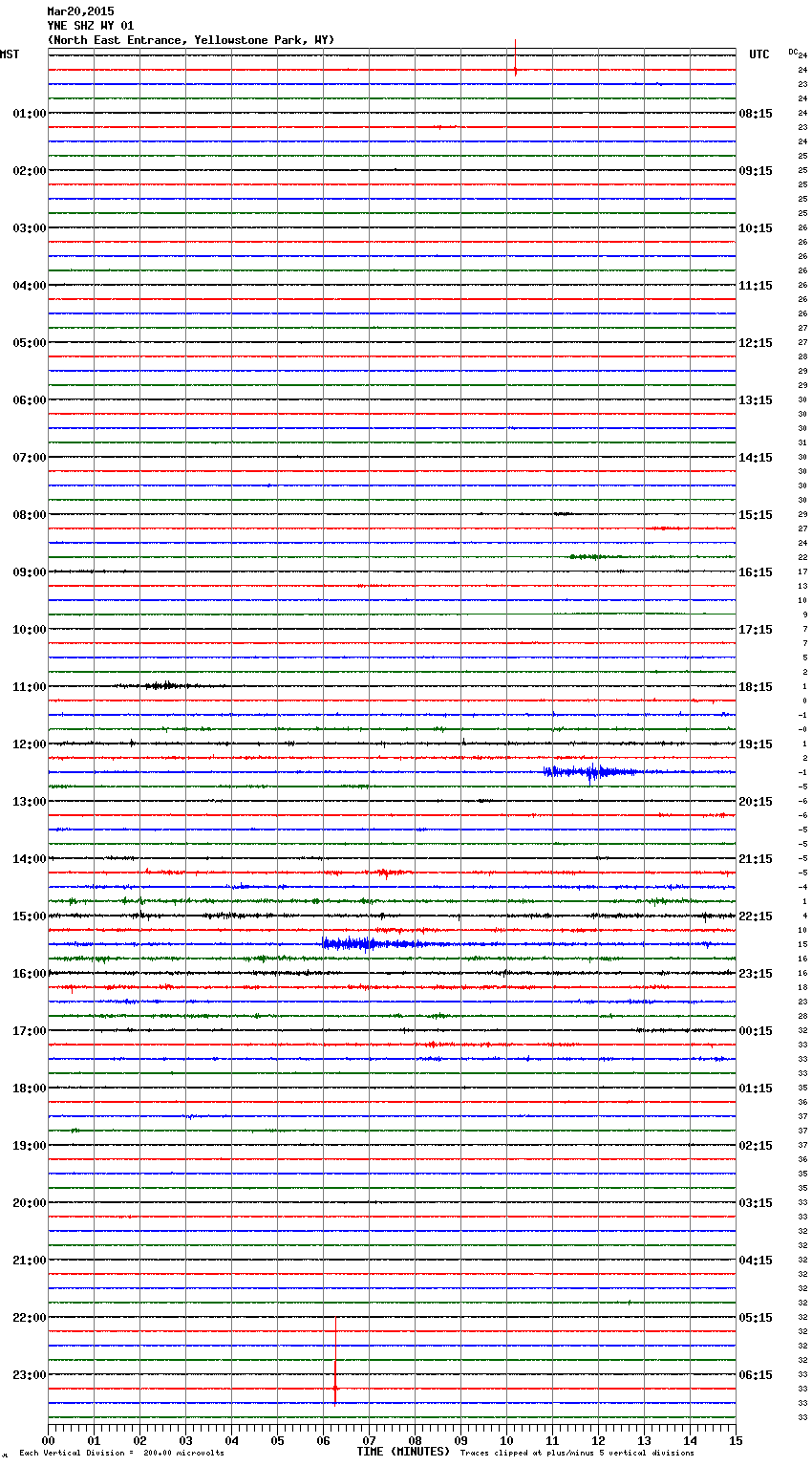Click the minute 03 tick label
Image resolution: width=812 pixels, height=1466 pixels.
pos(185,1440)
